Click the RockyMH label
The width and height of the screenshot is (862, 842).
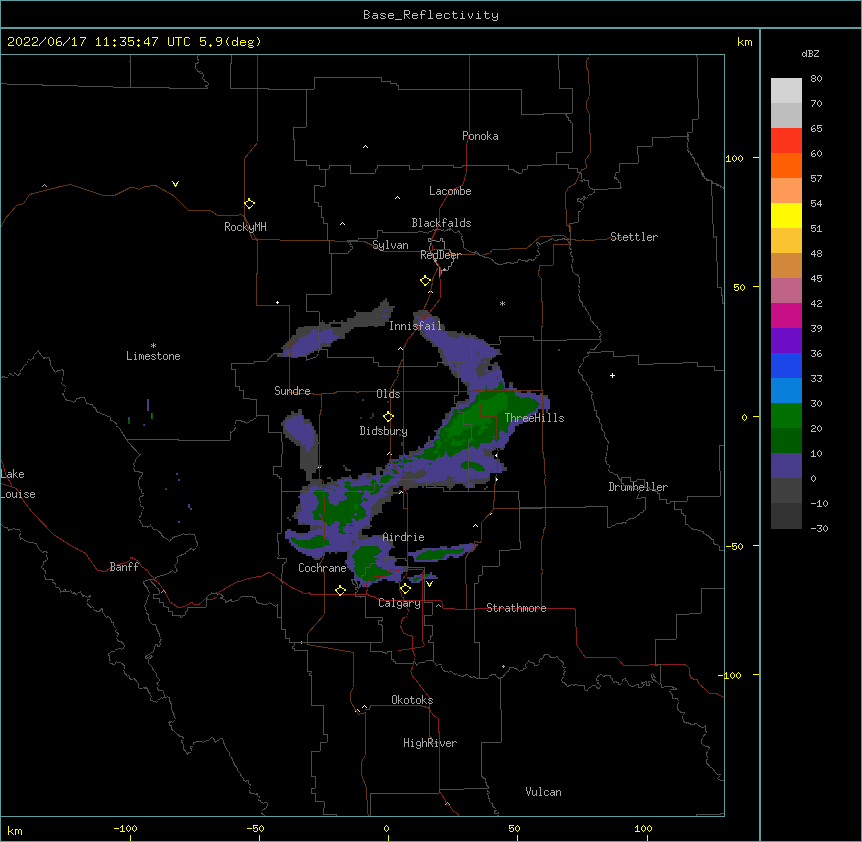[x=245, y=226]
